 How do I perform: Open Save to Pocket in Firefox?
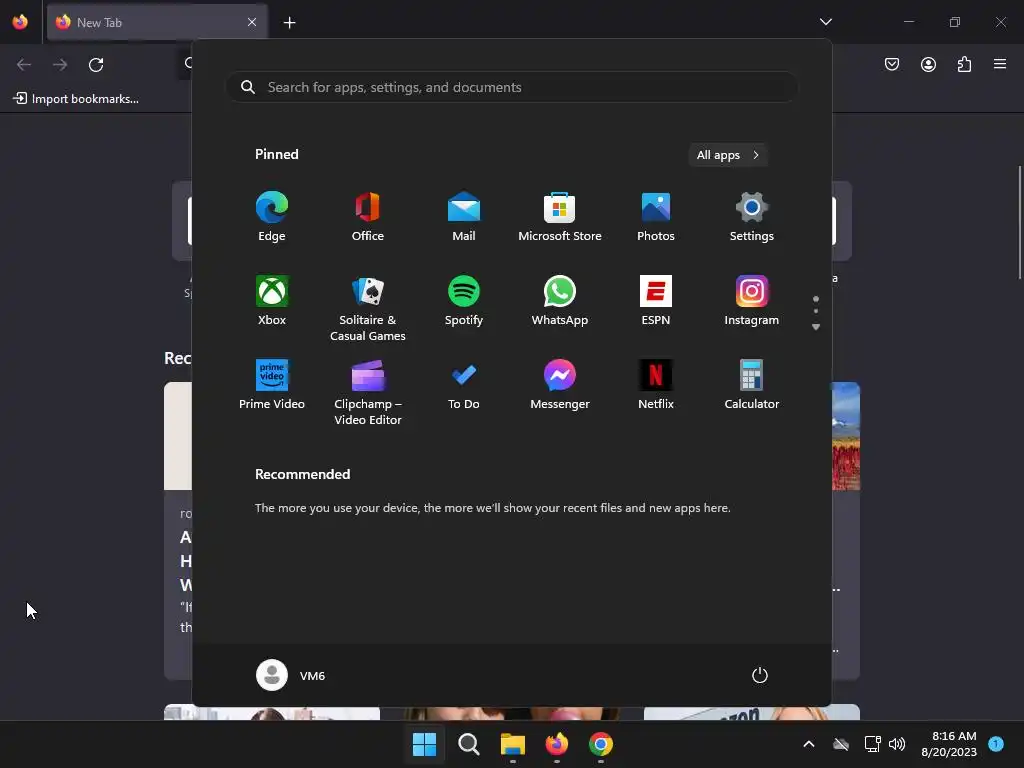(892, 64)
